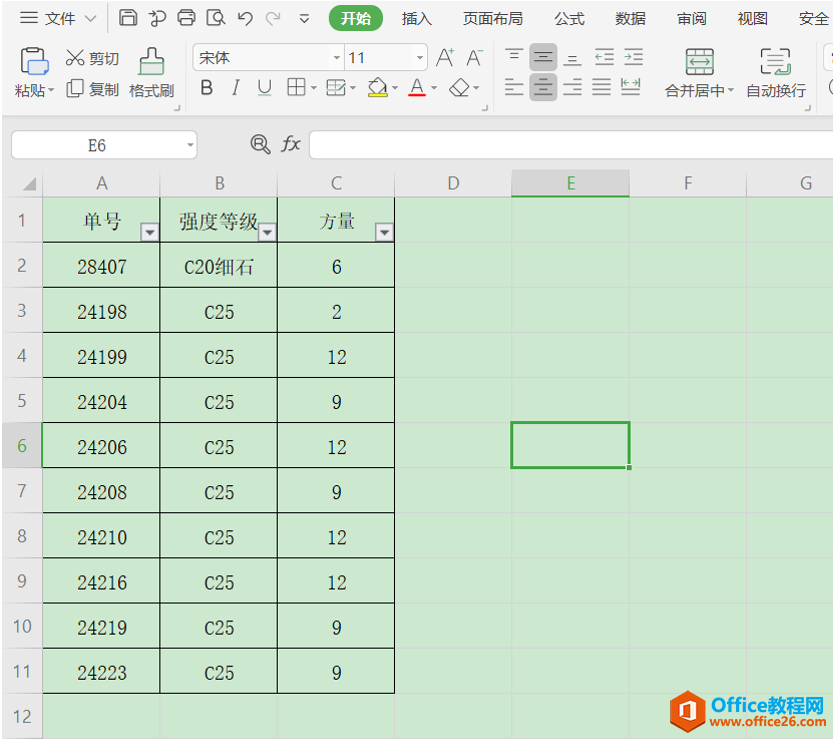Click the Paste clipboard icon
The width and height of the screenshot is (833, 739).
35,62
